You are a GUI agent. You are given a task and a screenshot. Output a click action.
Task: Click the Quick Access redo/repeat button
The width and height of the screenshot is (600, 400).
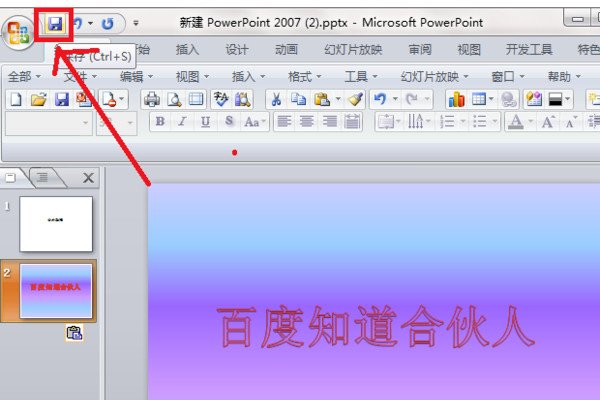[108, 24]
